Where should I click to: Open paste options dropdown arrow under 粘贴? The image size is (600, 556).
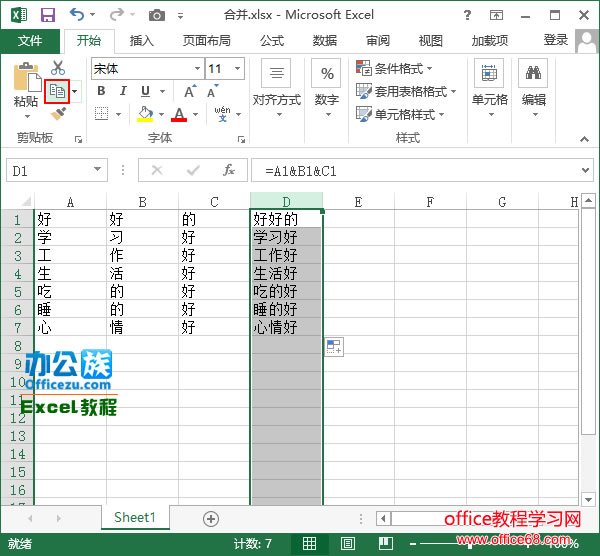point(27,116)
